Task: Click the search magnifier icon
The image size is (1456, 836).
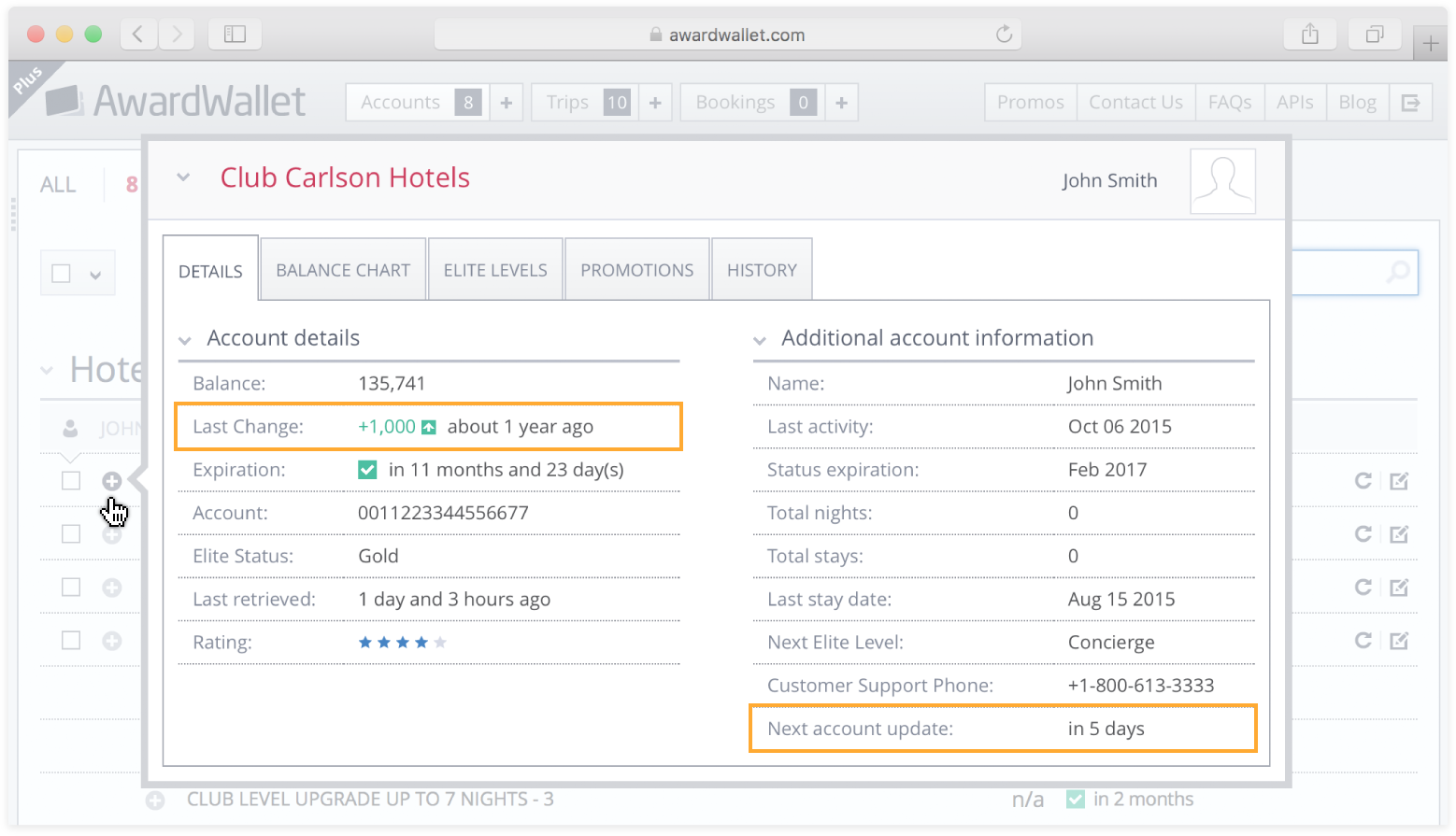Action: pos(1398,272)
